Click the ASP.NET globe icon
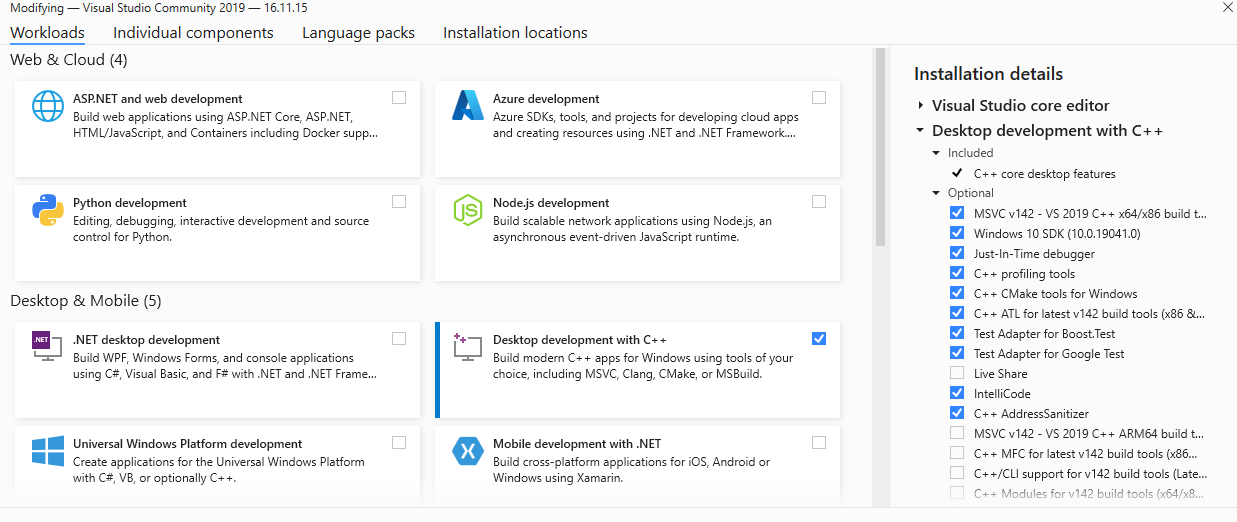 click(48, 105)
